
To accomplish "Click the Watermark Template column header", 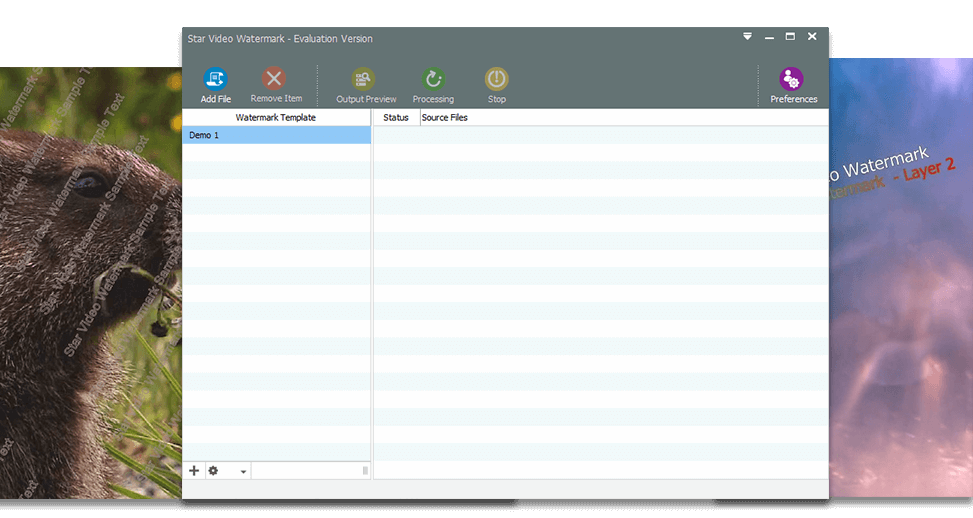I will [x=276, y=117].
